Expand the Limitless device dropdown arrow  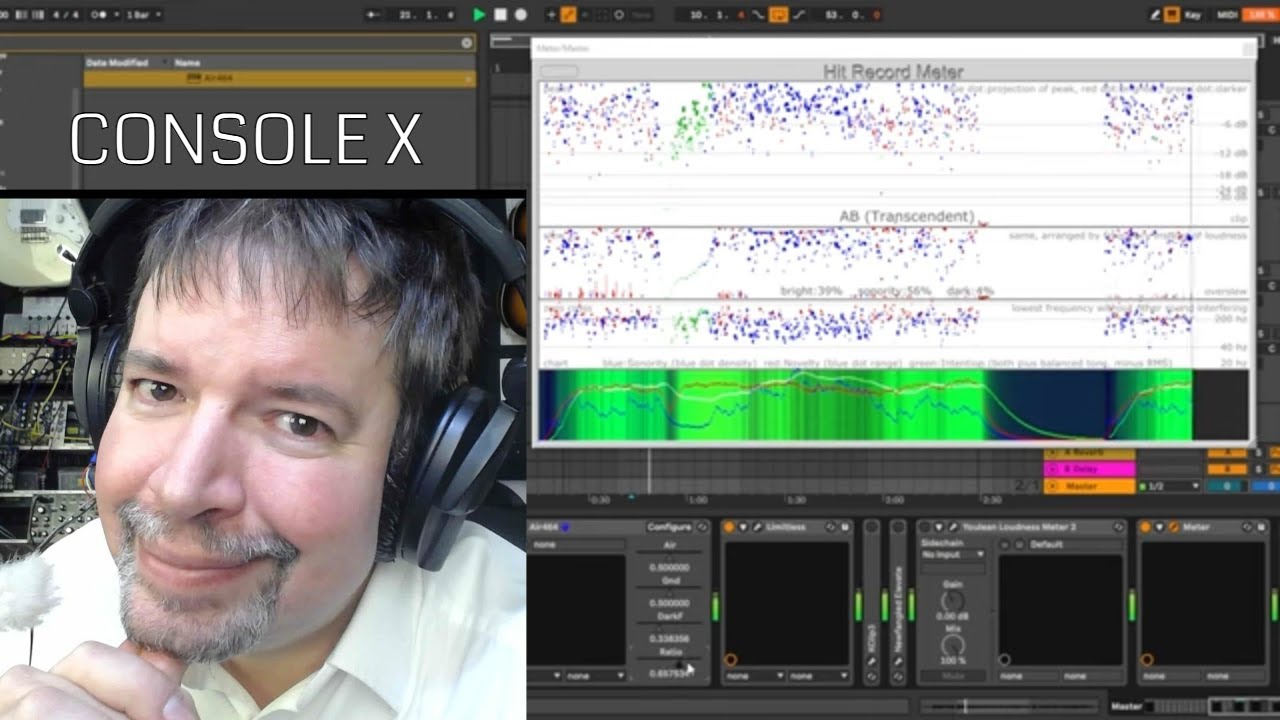point(743,527)
